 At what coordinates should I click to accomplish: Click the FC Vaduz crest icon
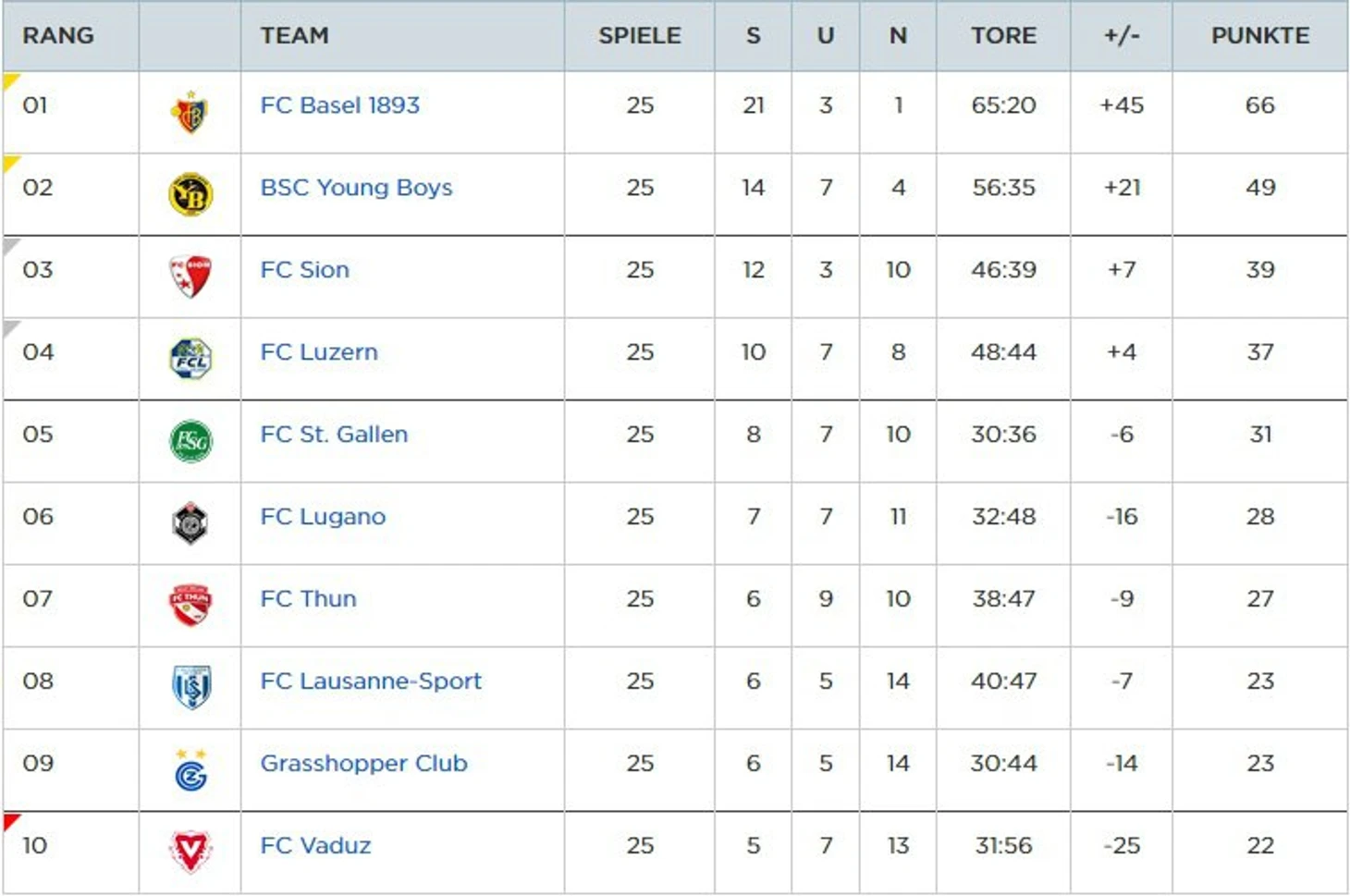click(x=190, y=852)
